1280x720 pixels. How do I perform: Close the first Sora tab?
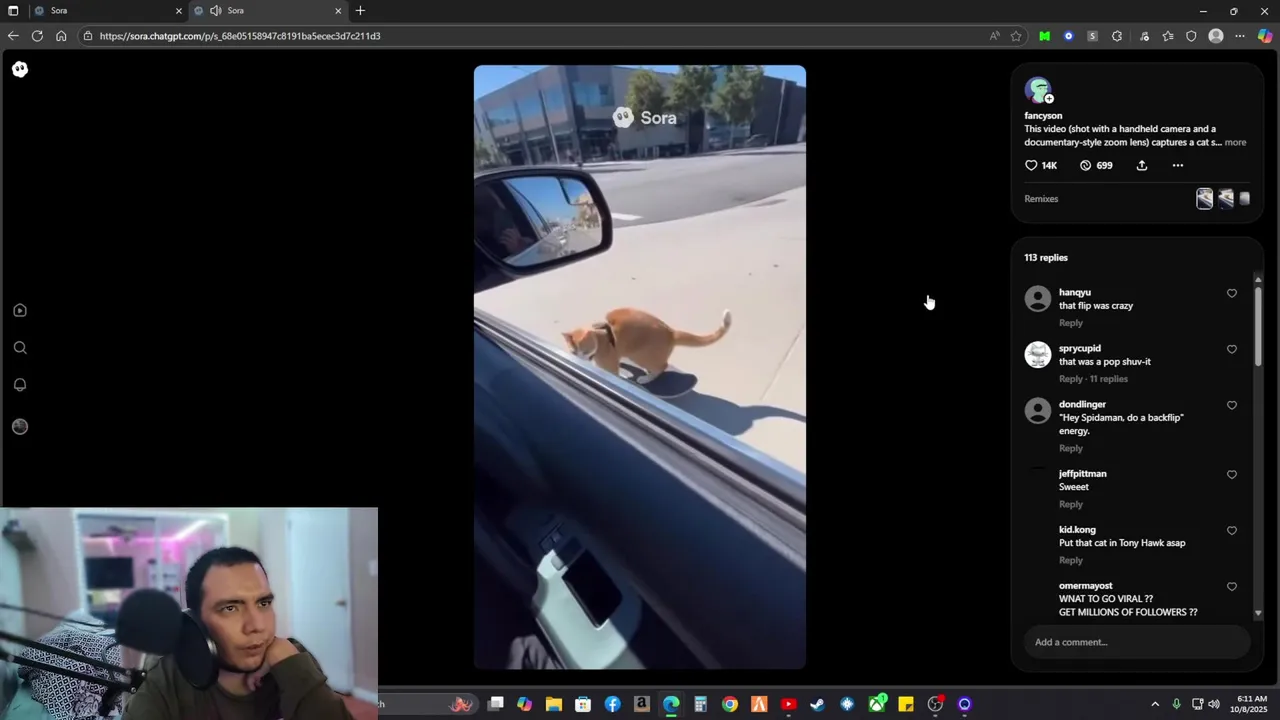click(179, 11)
